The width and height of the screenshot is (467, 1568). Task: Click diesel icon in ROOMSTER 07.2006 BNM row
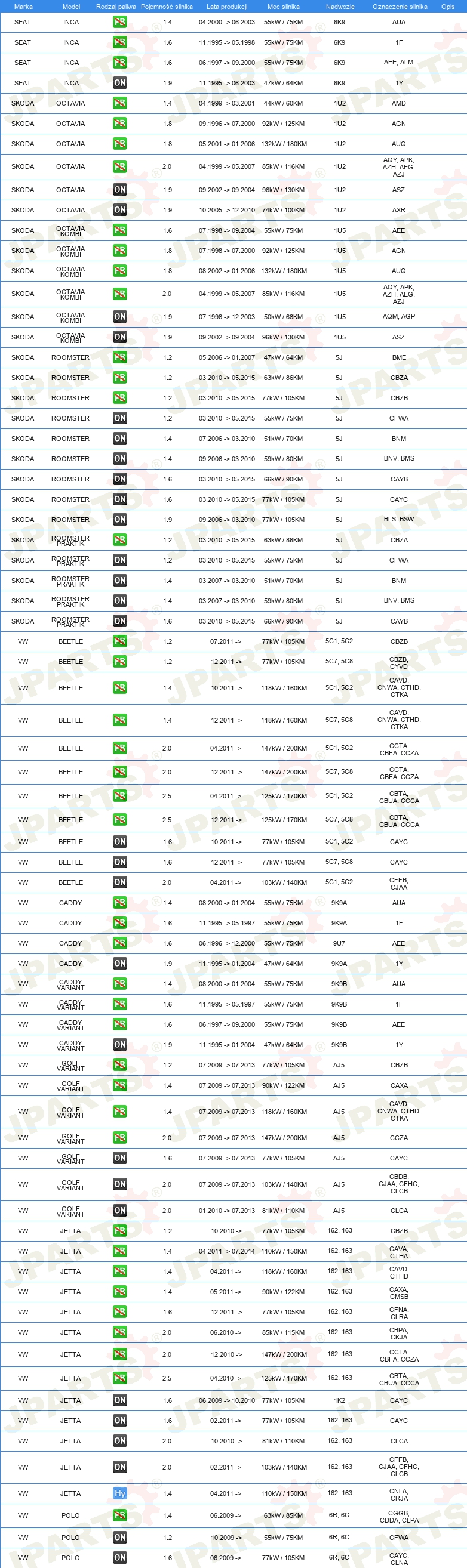point(120,439)
